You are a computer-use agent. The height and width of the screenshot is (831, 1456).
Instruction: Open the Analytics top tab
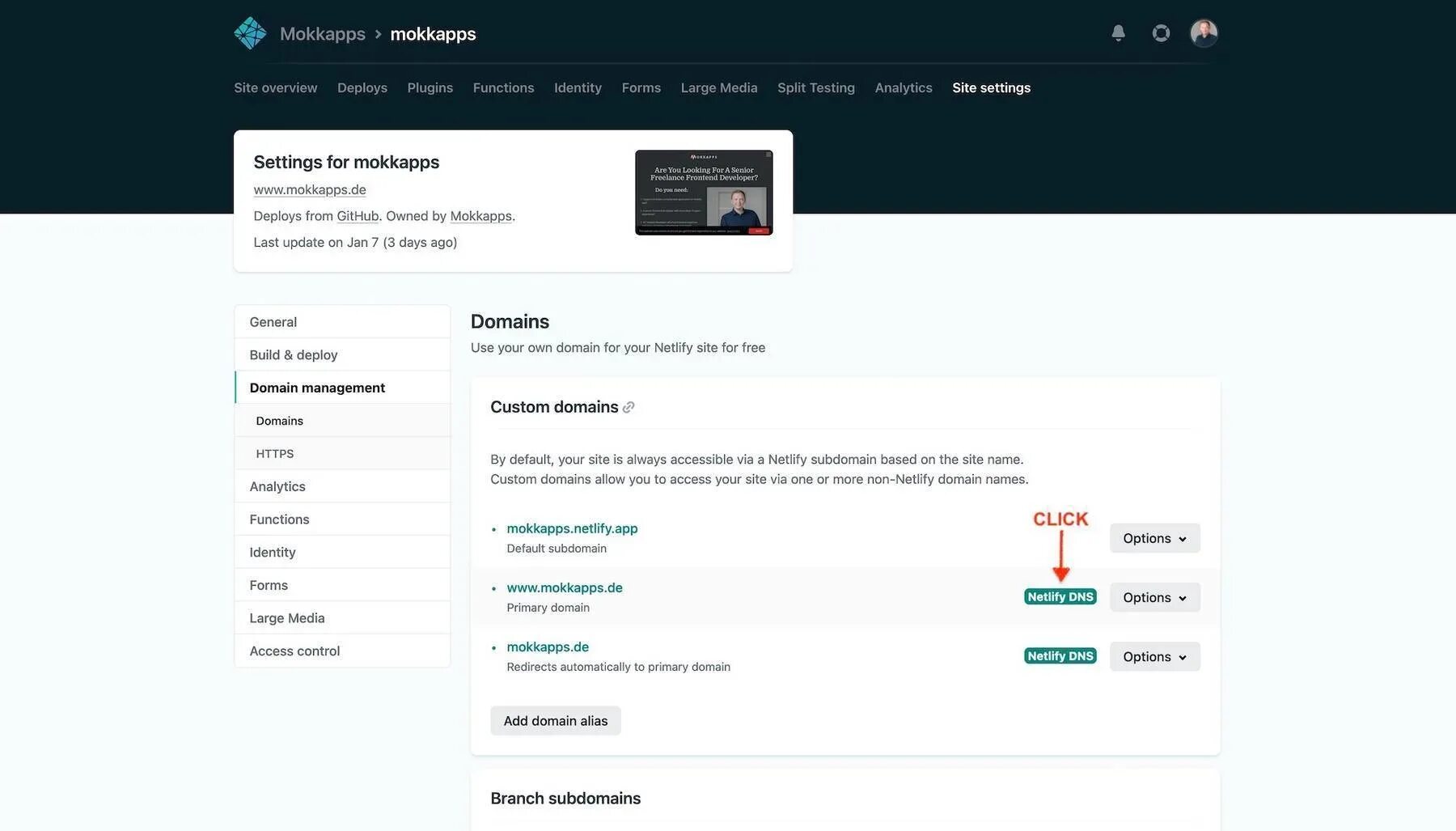[904, 87]
